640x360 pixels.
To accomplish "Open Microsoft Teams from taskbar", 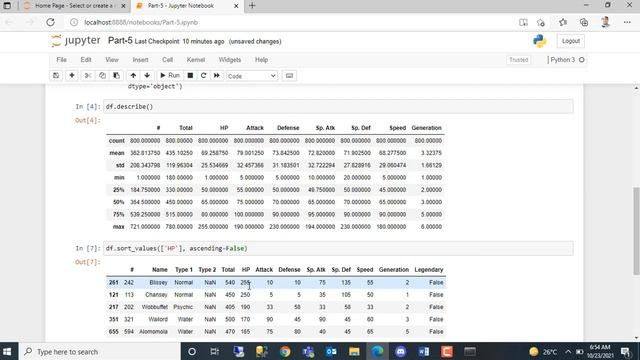I will pos(308,351).
